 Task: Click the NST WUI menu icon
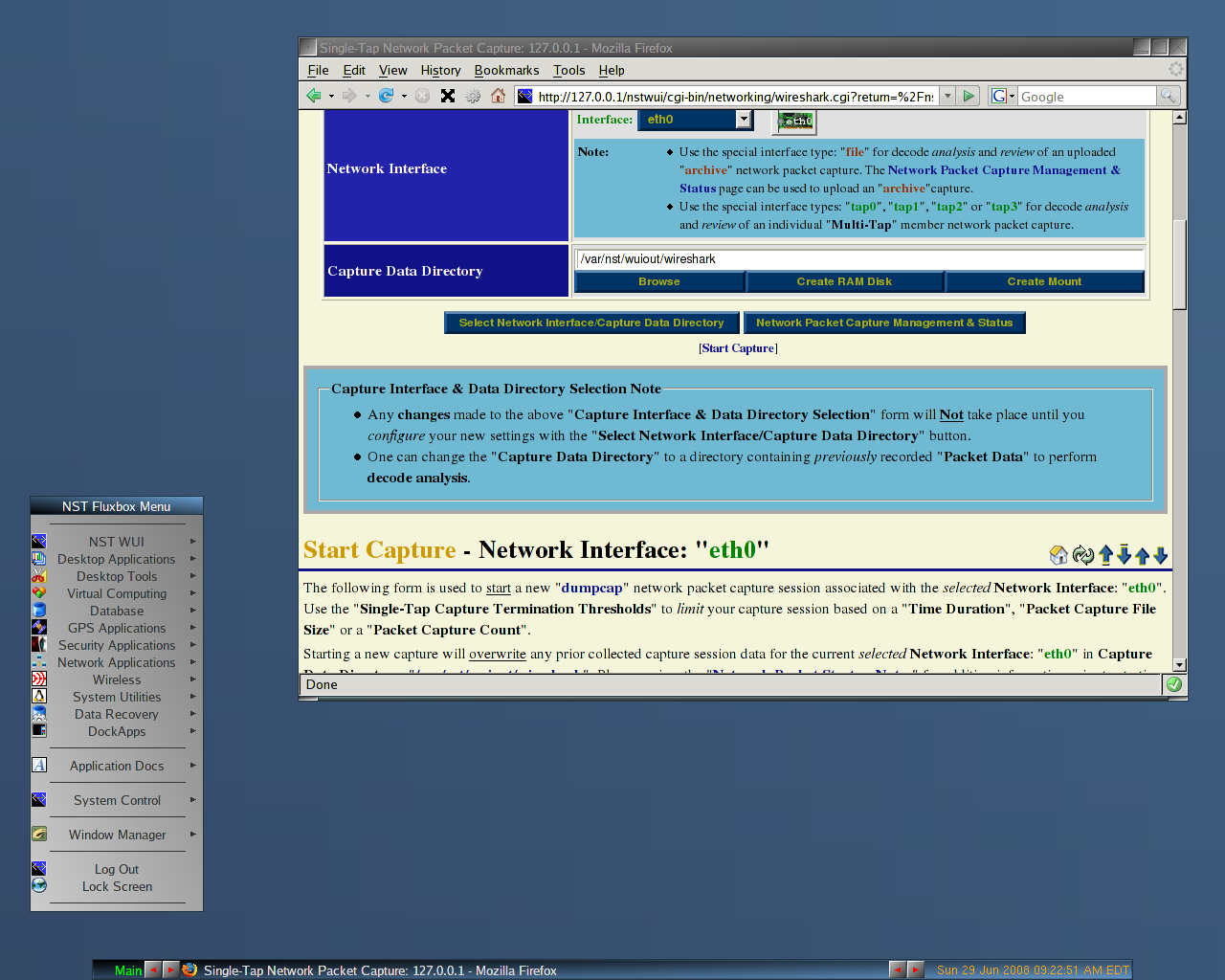pos(39,542)
